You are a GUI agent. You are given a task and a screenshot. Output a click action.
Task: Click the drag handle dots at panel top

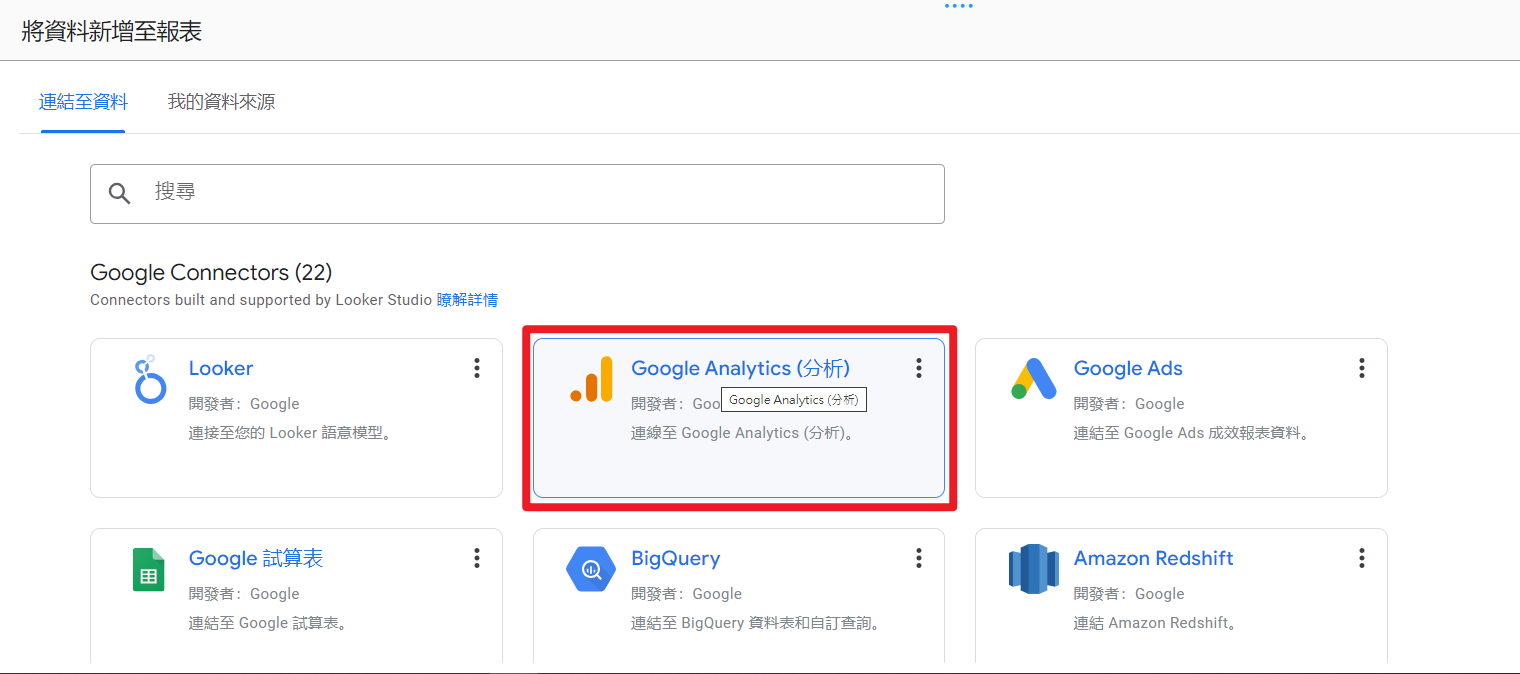959,6
